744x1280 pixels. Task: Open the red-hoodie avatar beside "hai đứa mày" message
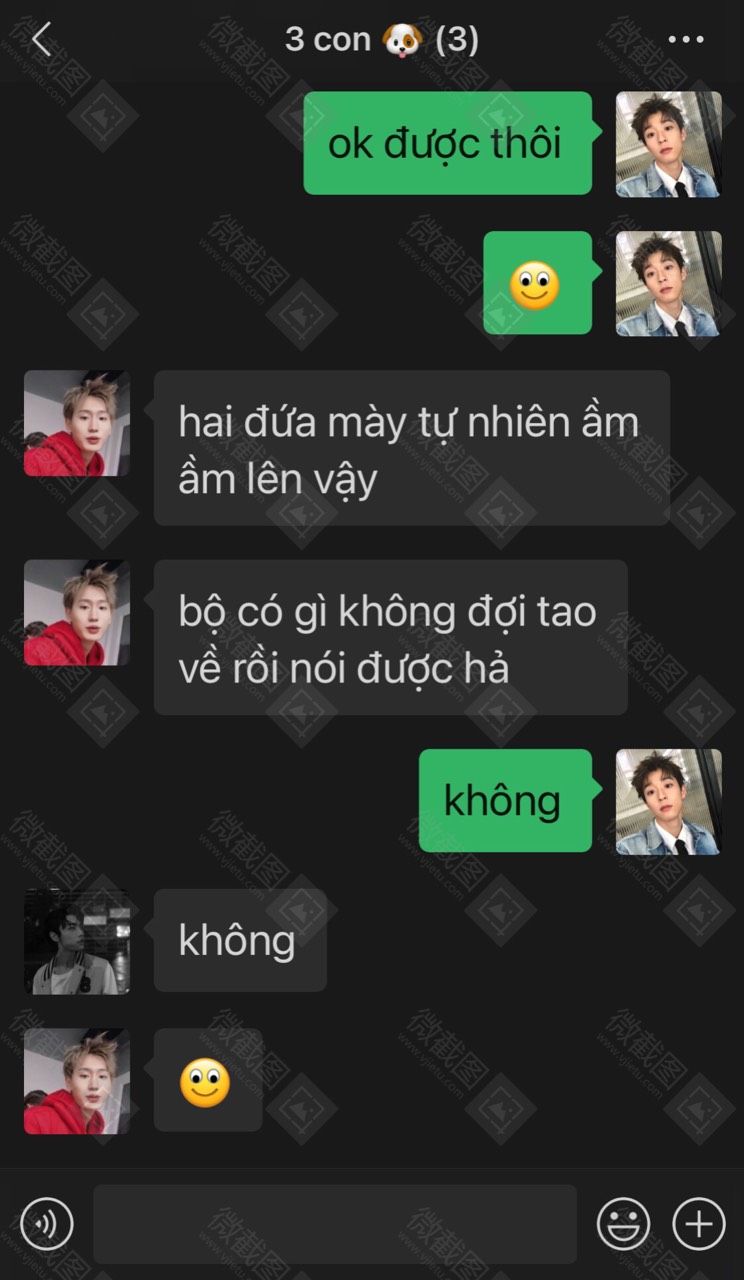(x=77, y=423)
